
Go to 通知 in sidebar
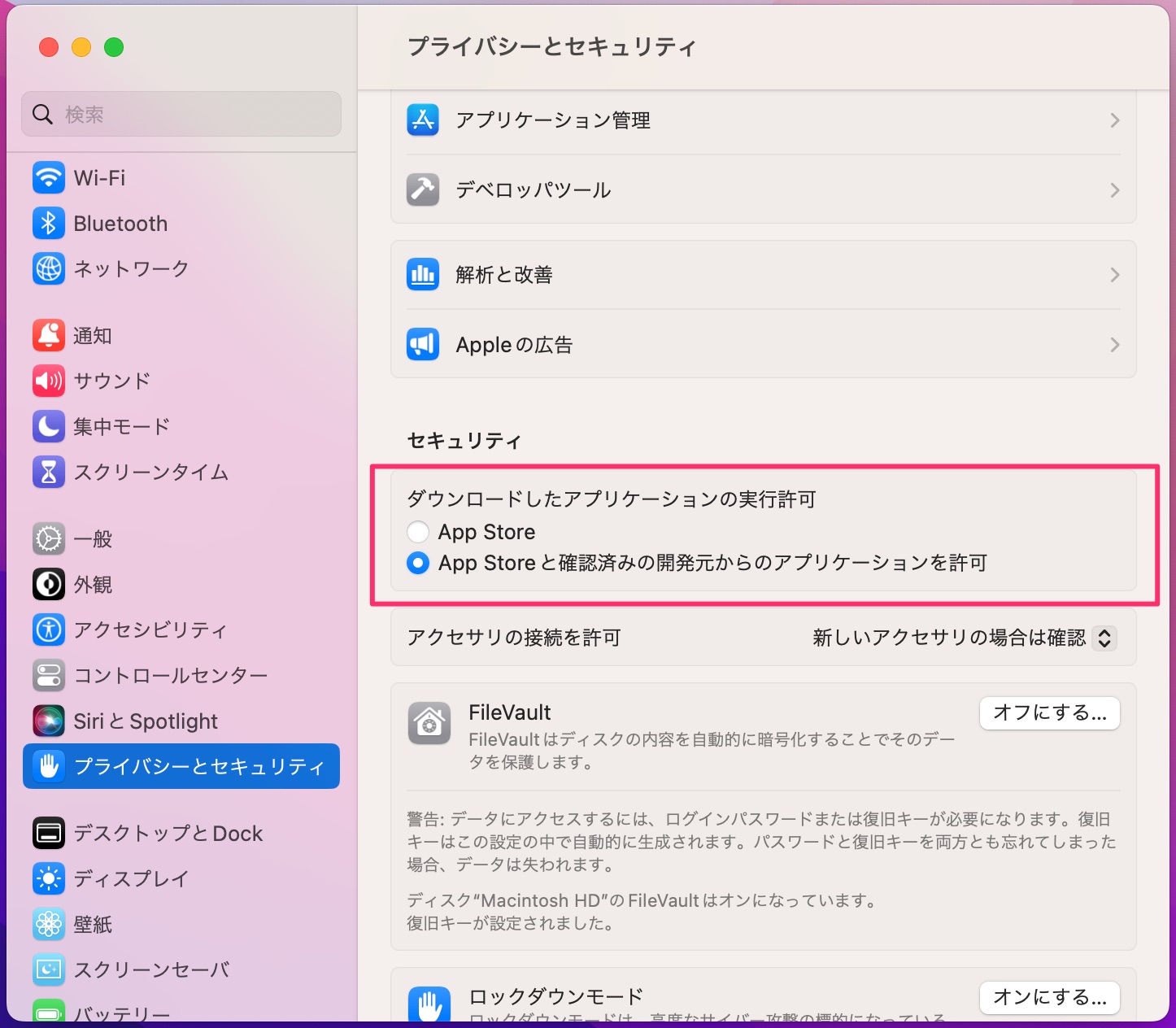tap(181, 335)
